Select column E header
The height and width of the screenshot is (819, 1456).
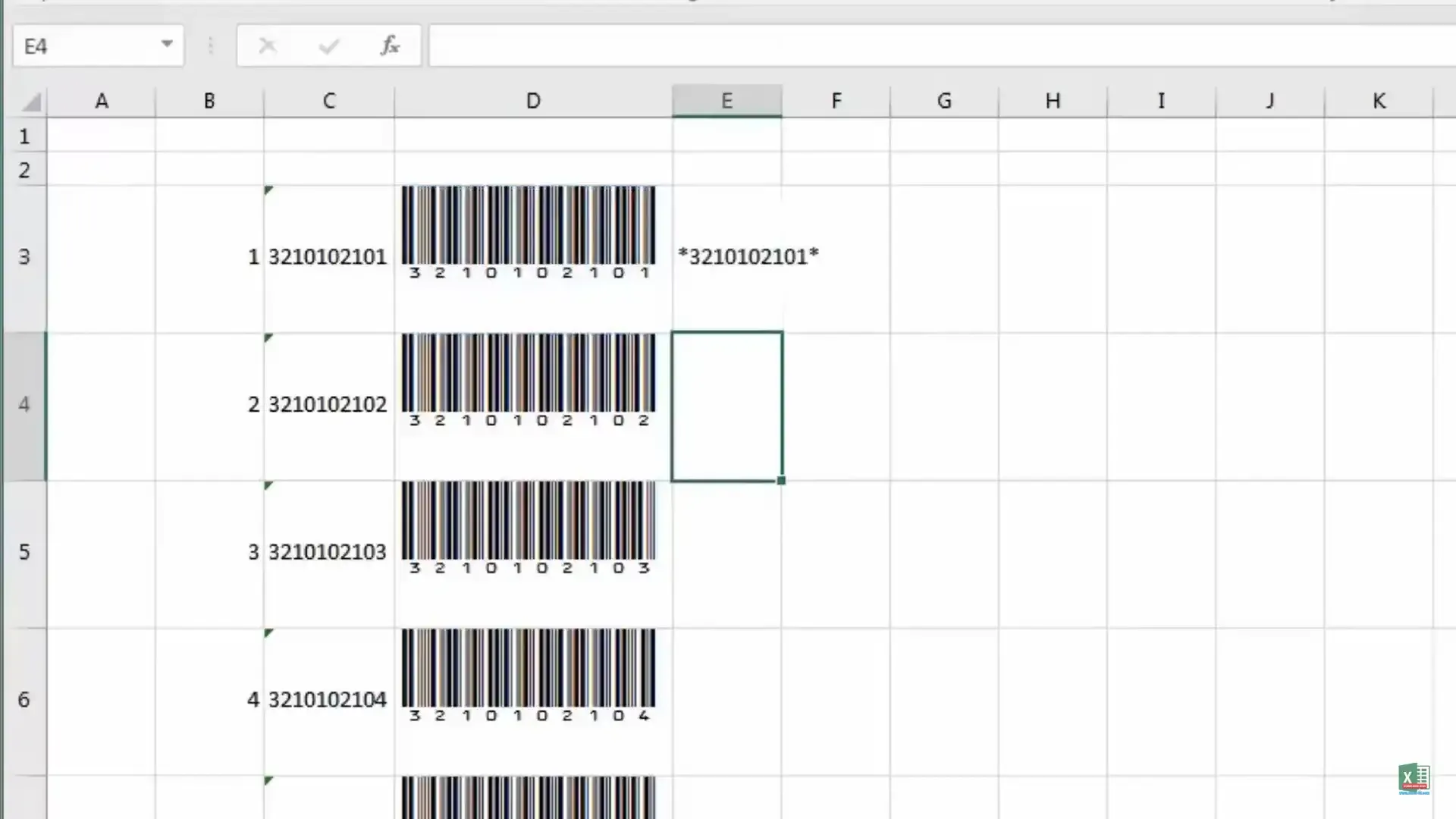[726, 101]
